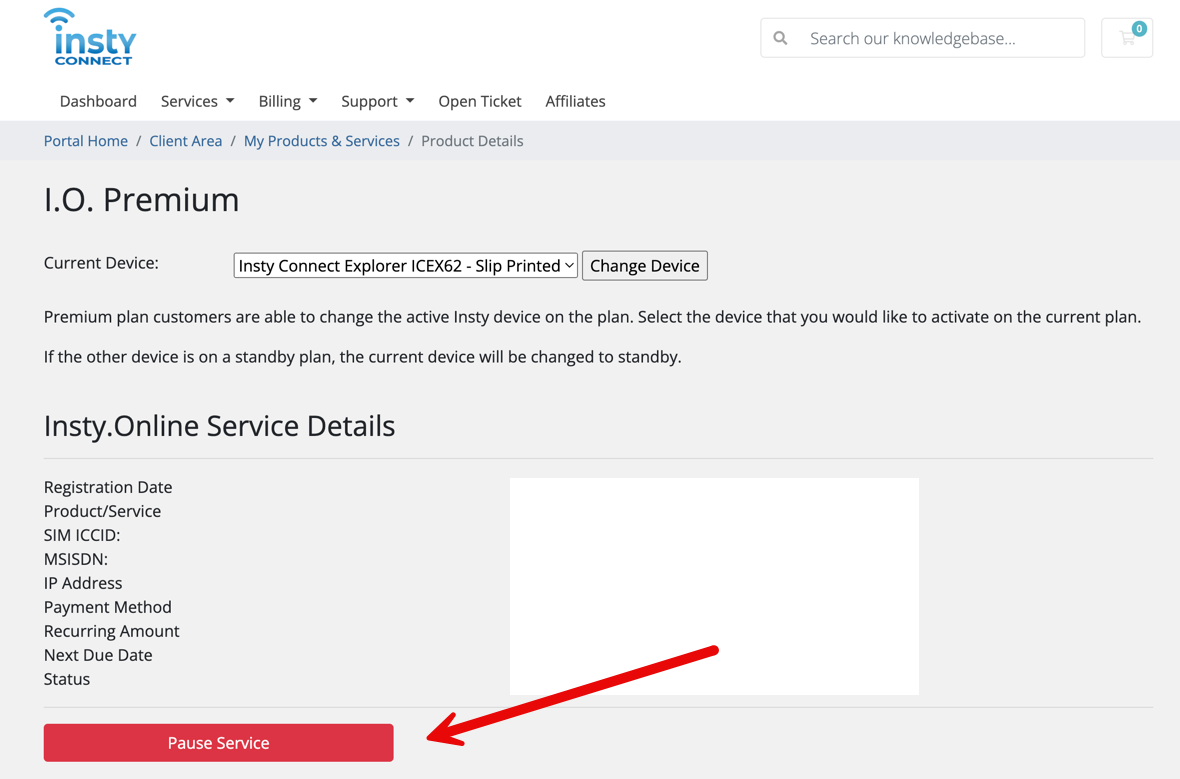Click the Registration Date label
1180x779 pixels.
(x=108, y=487)
